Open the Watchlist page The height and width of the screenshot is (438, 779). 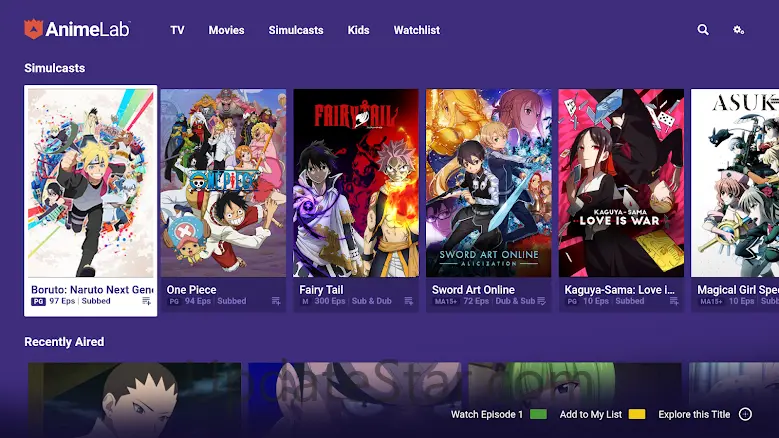coord(416,30)
